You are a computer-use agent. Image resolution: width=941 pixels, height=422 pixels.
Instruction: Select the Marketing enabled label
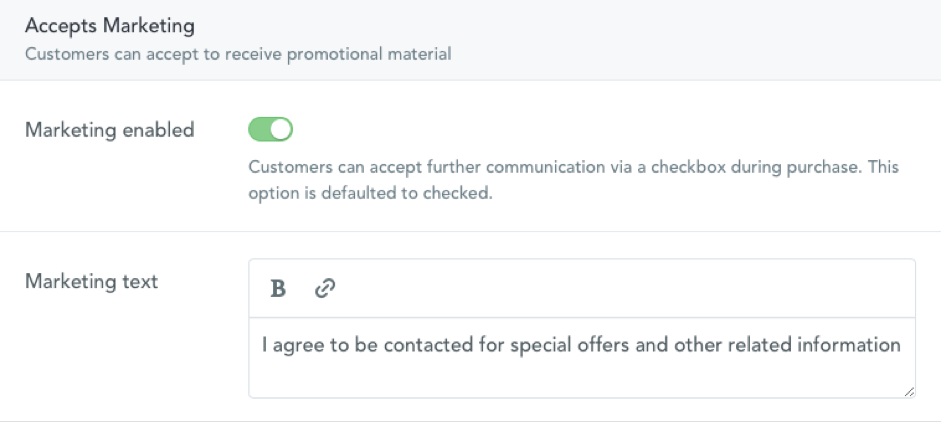[x=110, y=130]
